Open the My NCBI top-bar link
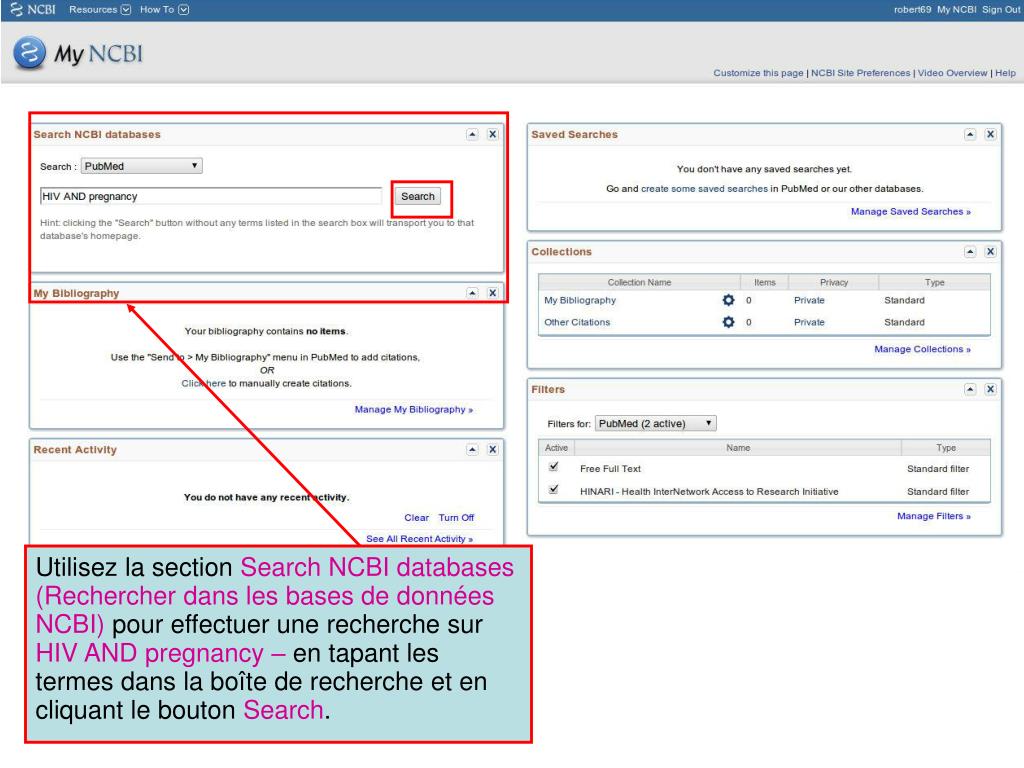 [x=957, y=9]
